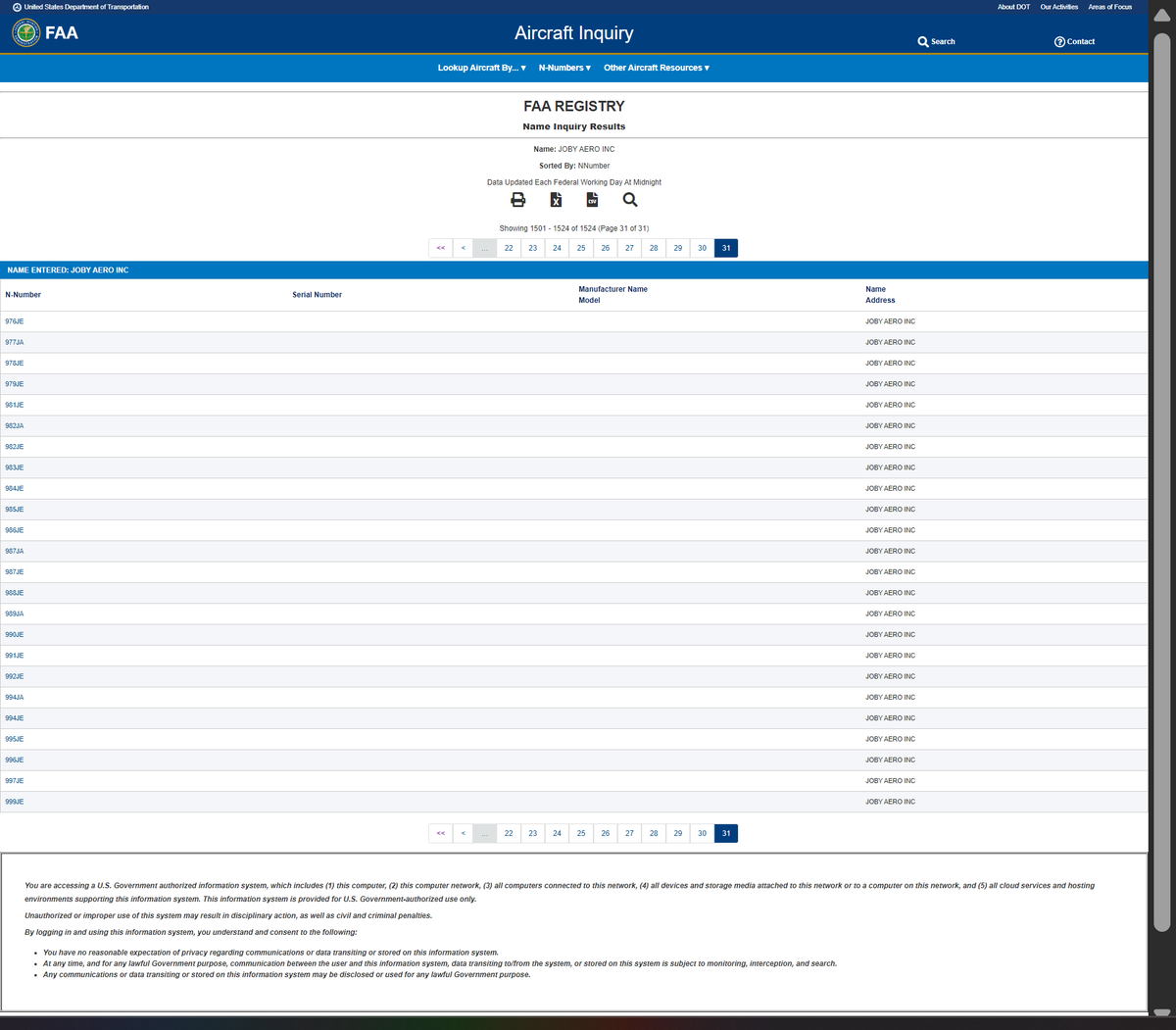The width and height of the screenshot is (1176, 1030).
Task: Open N-Number 990JE record
Action: [x=14, y=635]
